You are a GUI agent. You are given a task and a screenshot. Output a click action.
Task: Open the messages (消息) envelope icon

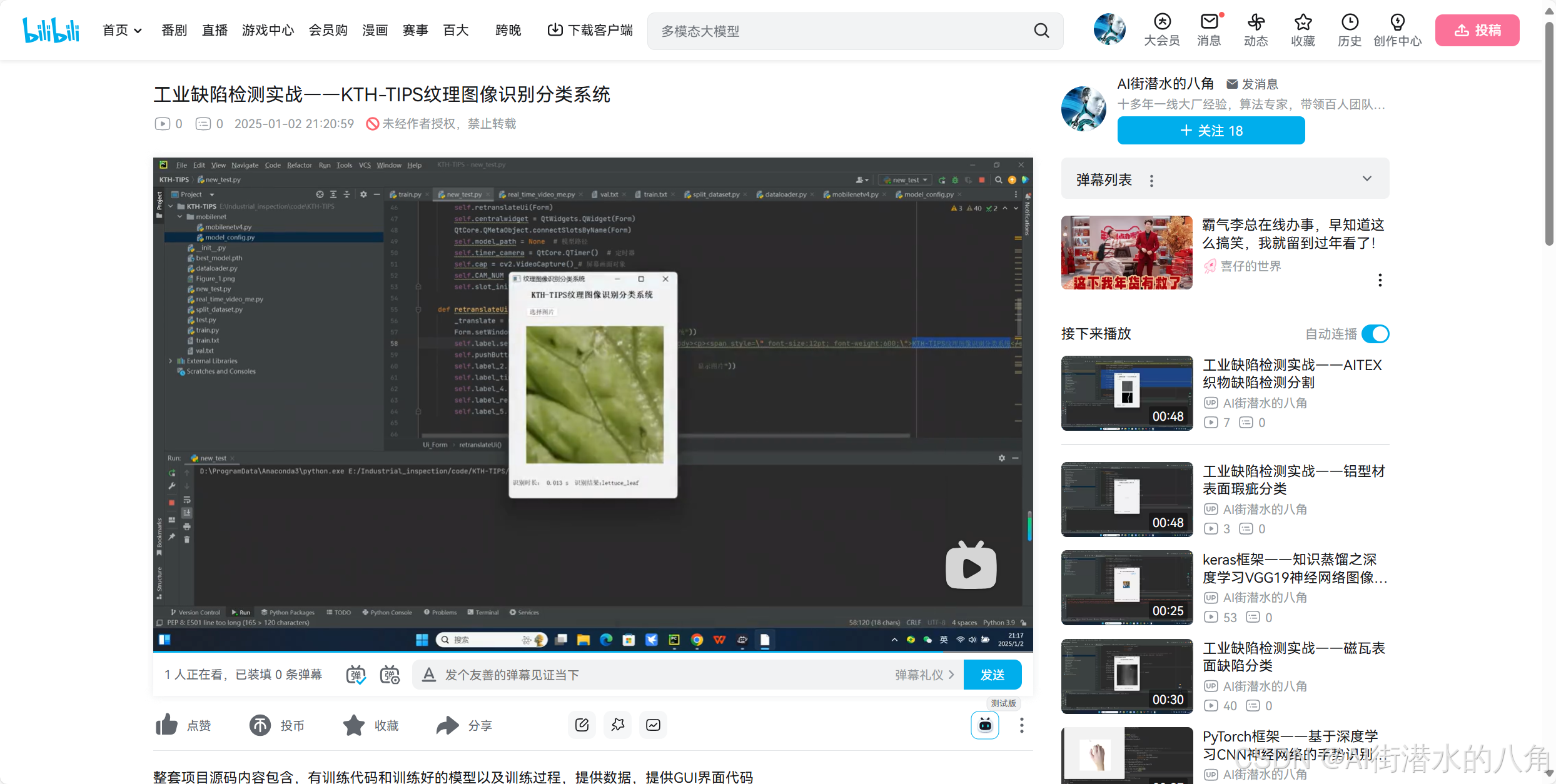1209,22
